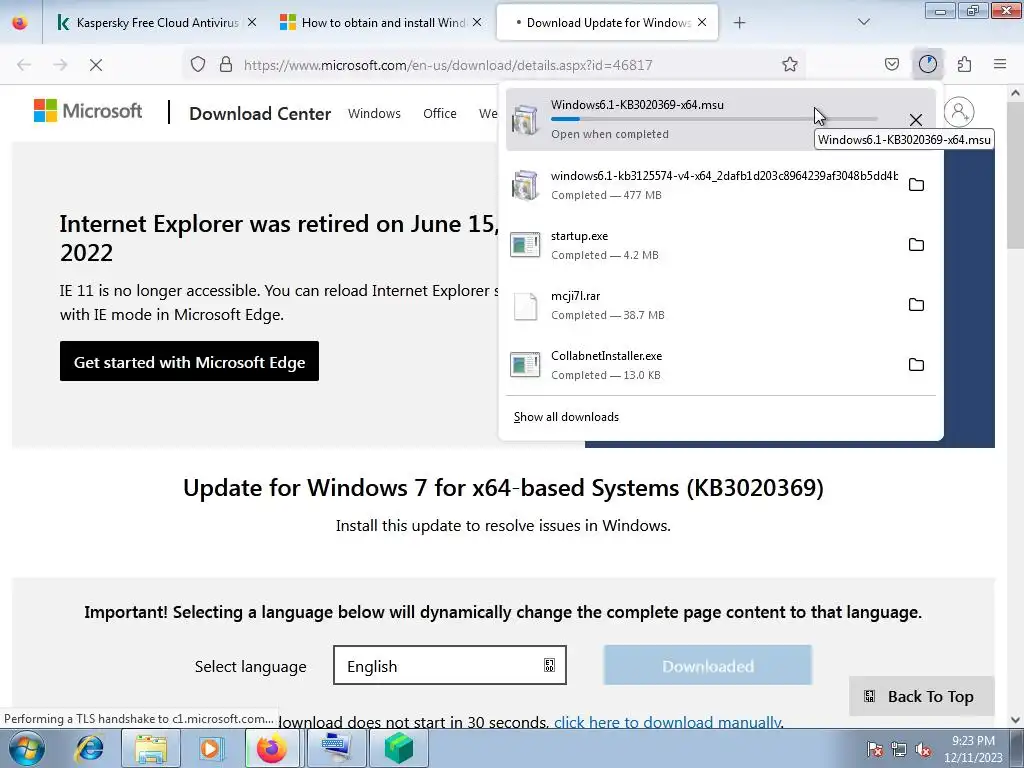Show startup.exe in folder
The height and width of the screenshot is (768, 1024).
917,245
